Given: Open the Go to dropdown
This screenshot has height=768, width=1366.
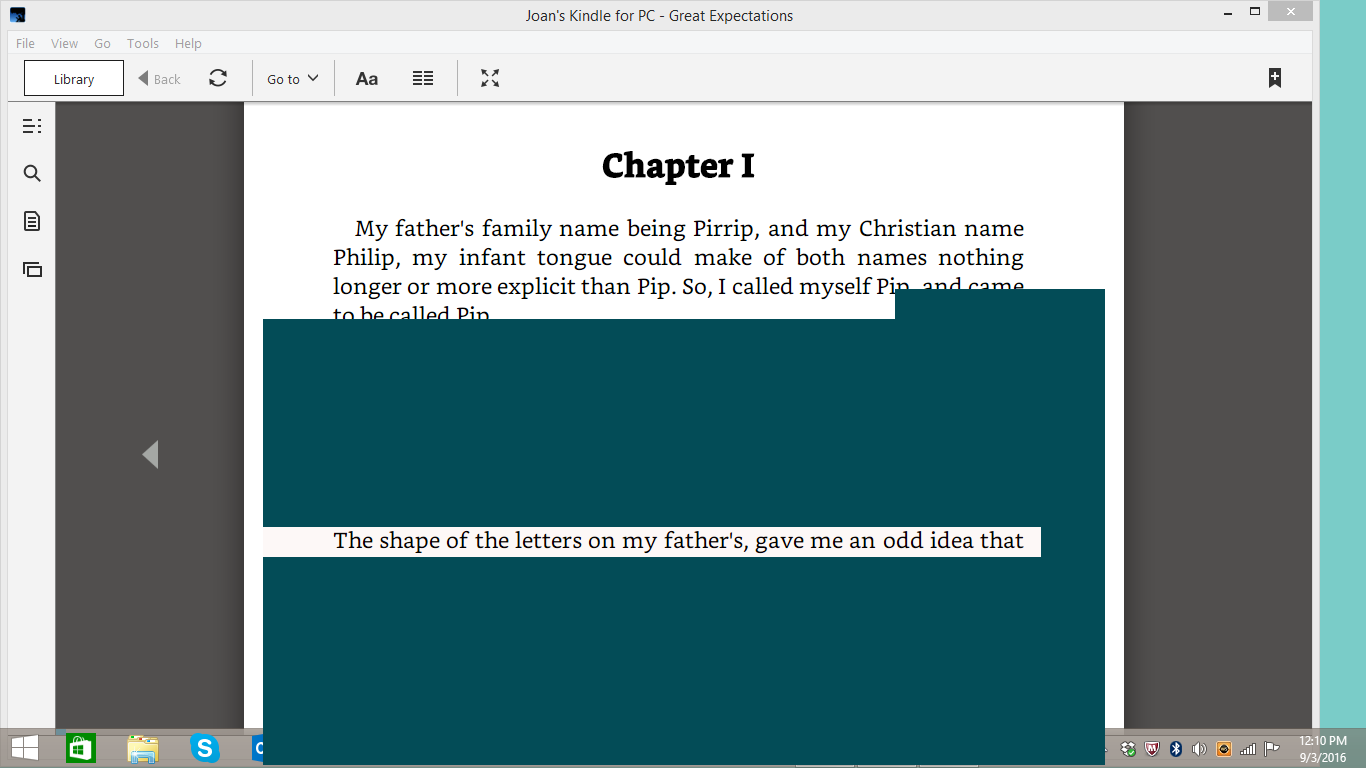Looking at the screenshot, I should pyautogui.click(x=291, y=78).
